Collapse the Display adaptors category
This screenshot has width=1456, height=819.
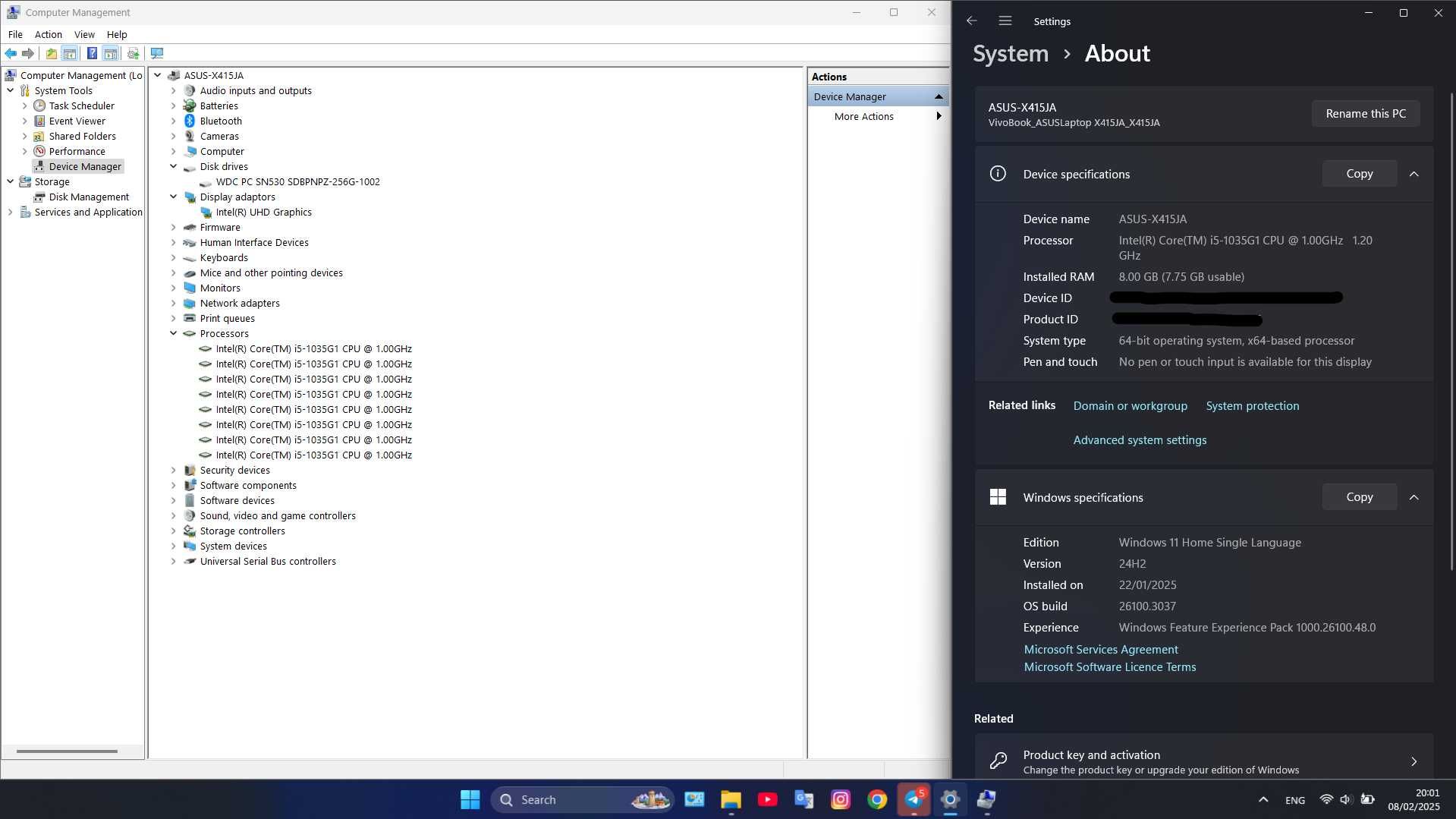point(173,197)
